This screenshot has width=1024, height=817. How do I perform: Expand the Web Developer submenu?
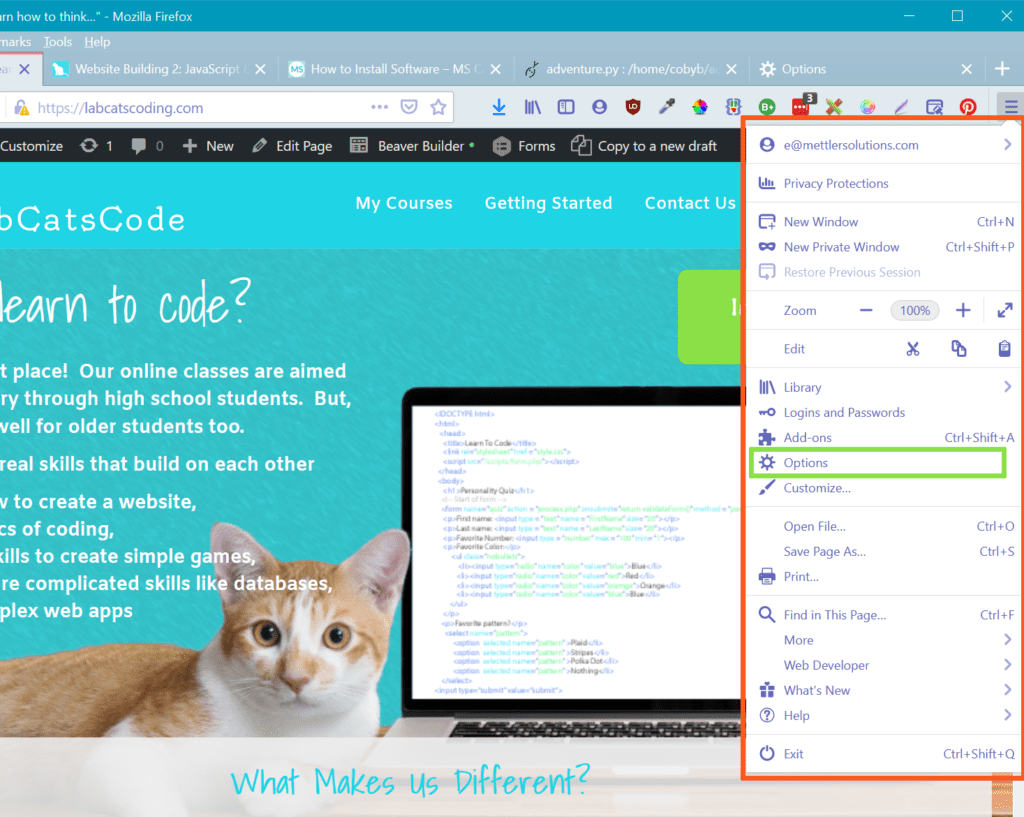point(1007,665)
